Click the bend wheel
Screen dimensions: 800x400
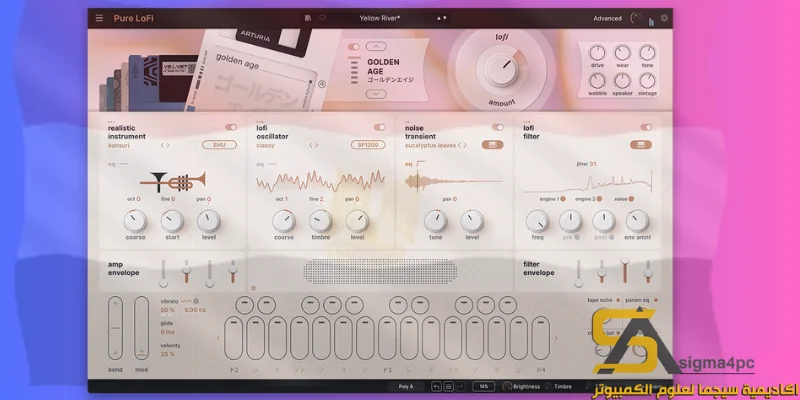coord(115,328)
